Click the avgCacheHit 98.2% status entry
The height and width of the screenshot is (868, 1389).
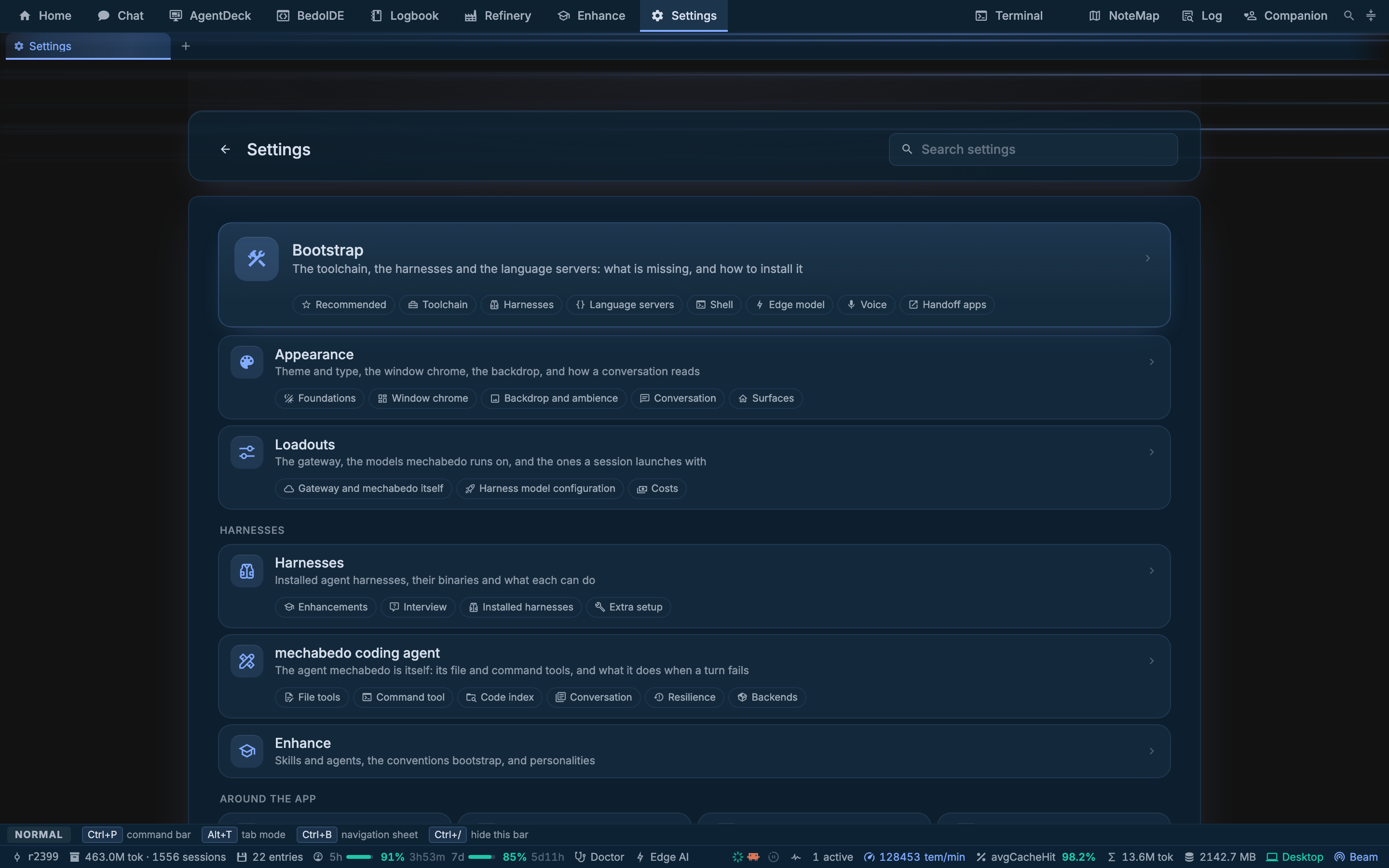(1036, 856)
